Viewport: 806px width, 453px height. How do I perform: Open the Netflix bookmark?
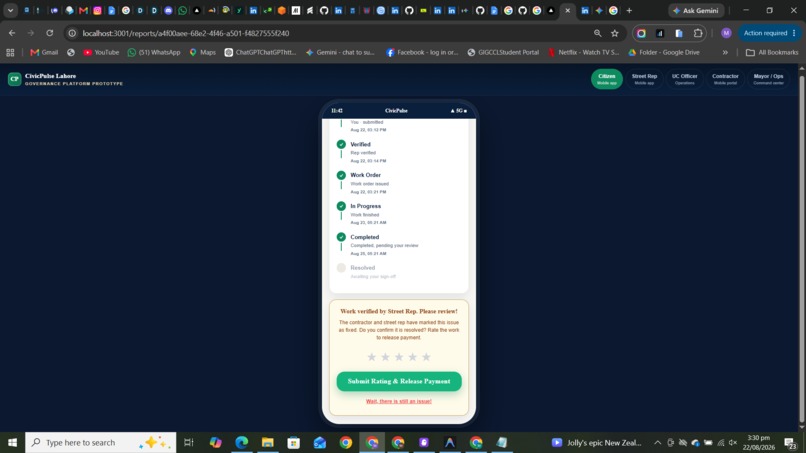(x=583, y=52)
